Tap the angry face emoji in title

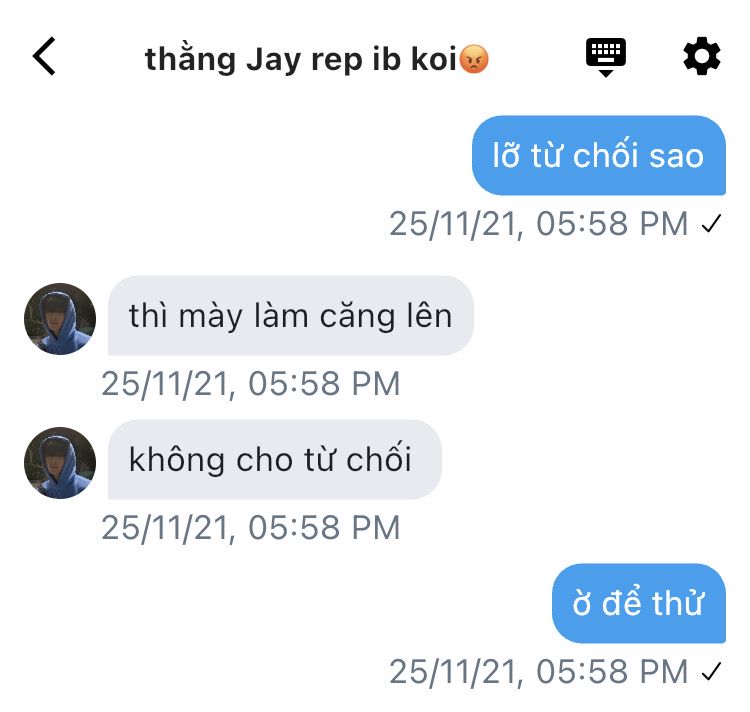click(474, 59)
